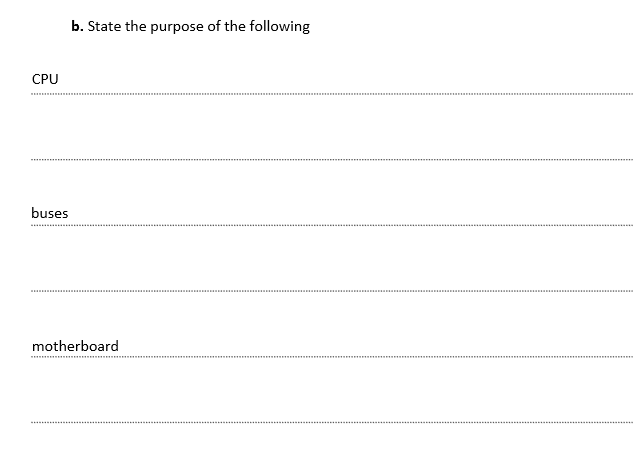The width and height of the screenshot is (635, 452).
Task: Click blank area above the CPU label
Action: (332, 53)
